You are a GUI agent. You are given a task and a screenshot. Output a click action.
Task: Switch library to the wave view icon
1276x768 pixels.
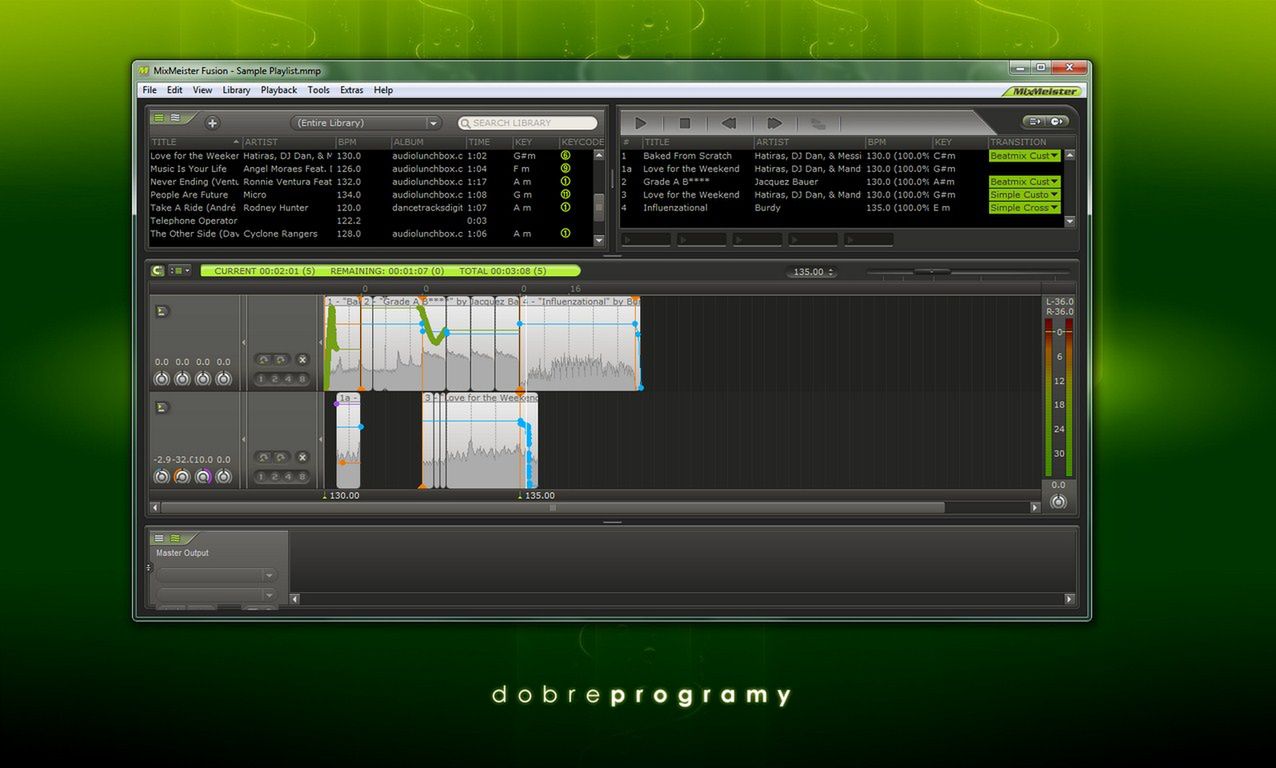tap(175, 118)
